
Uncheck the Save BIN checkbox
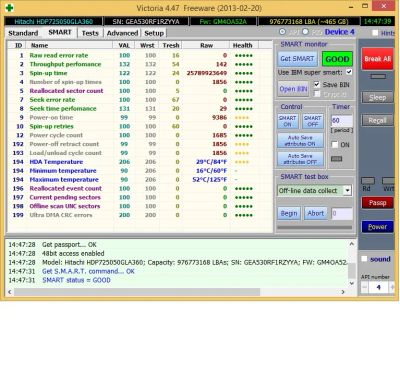tap(317, 84)
